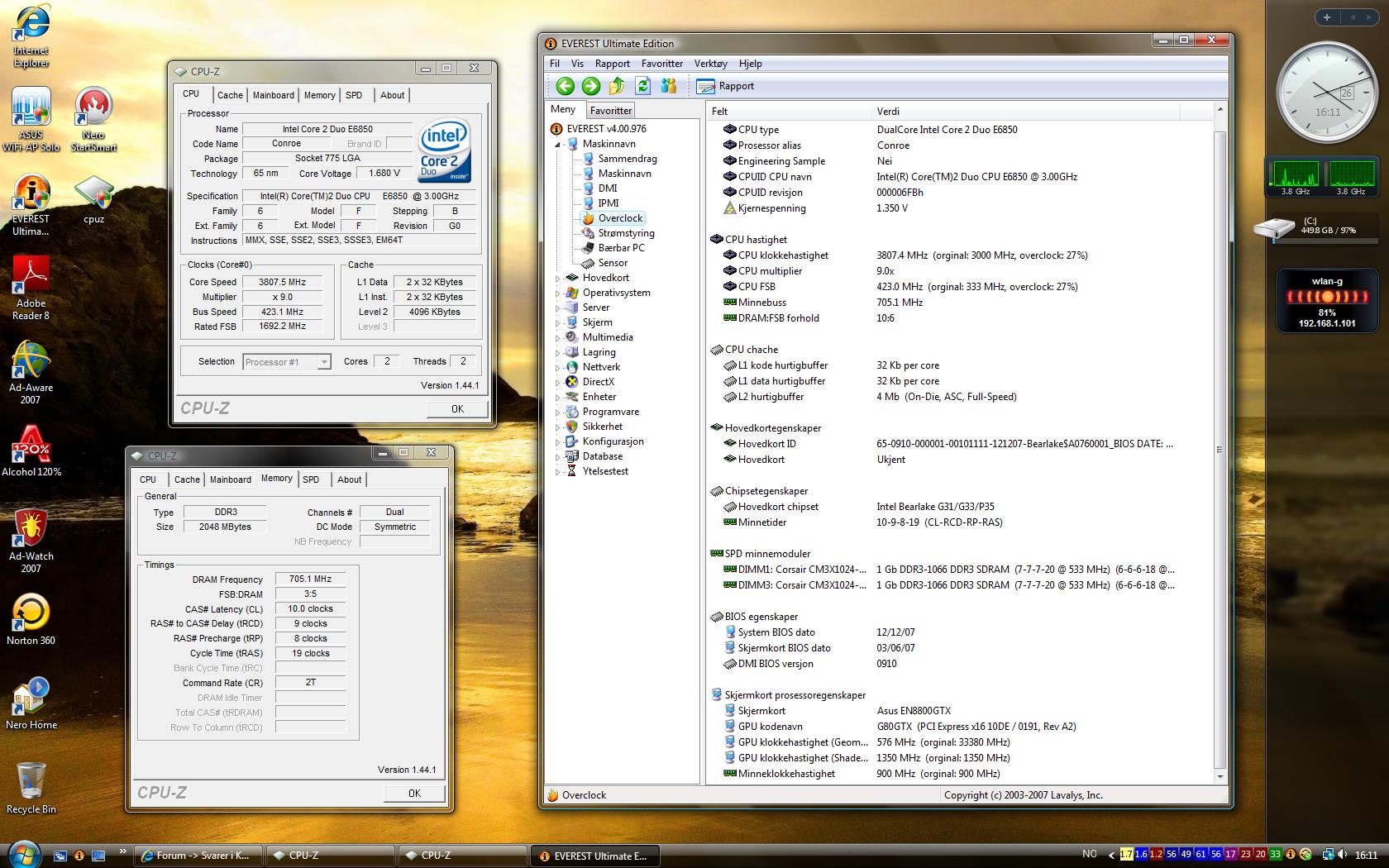Click the Forum taskbar button
This screenshot has width=1389, height=868.
point(198,856)
